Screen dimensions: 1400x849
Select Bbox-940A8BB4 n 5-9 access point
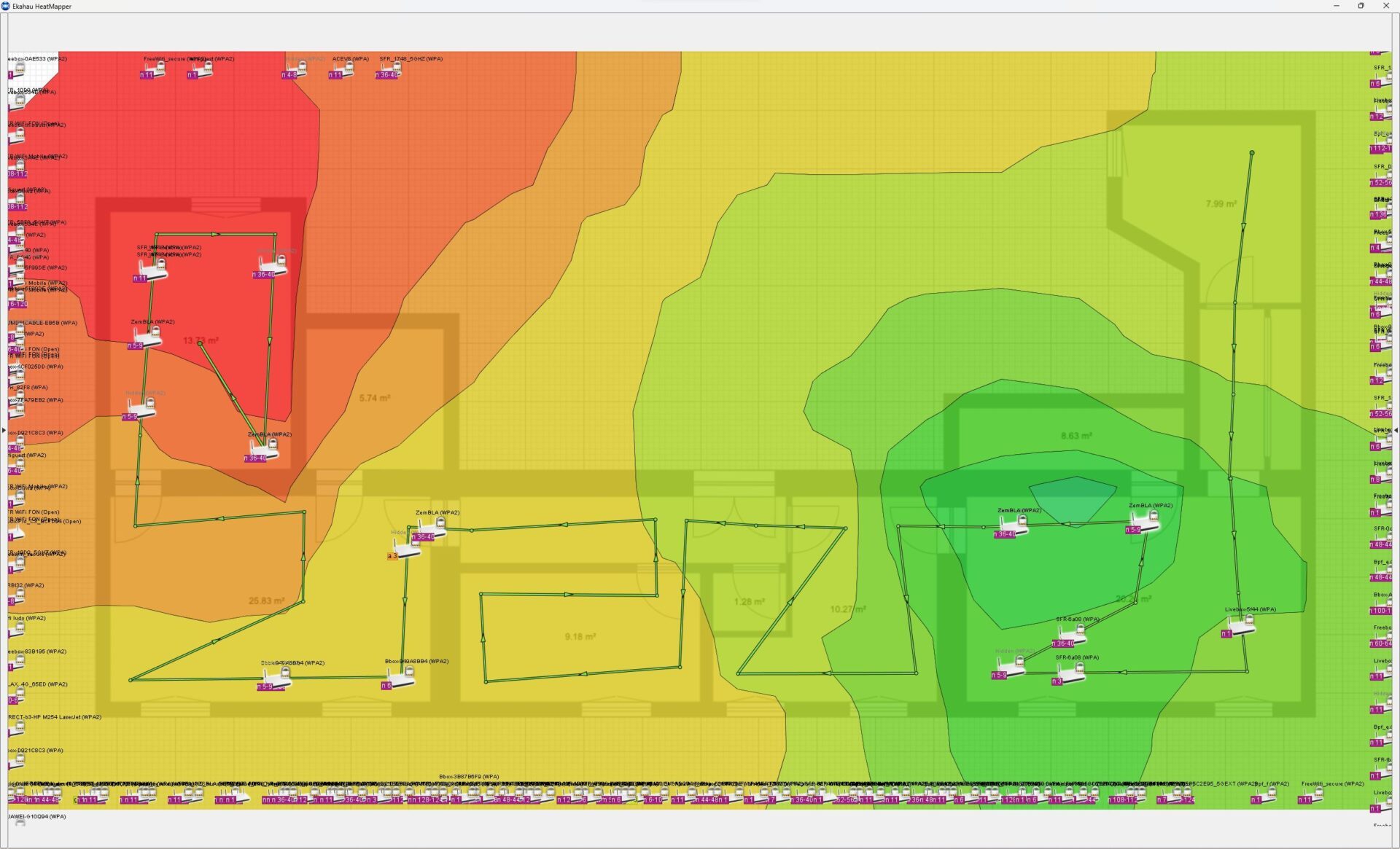(276, 680)
